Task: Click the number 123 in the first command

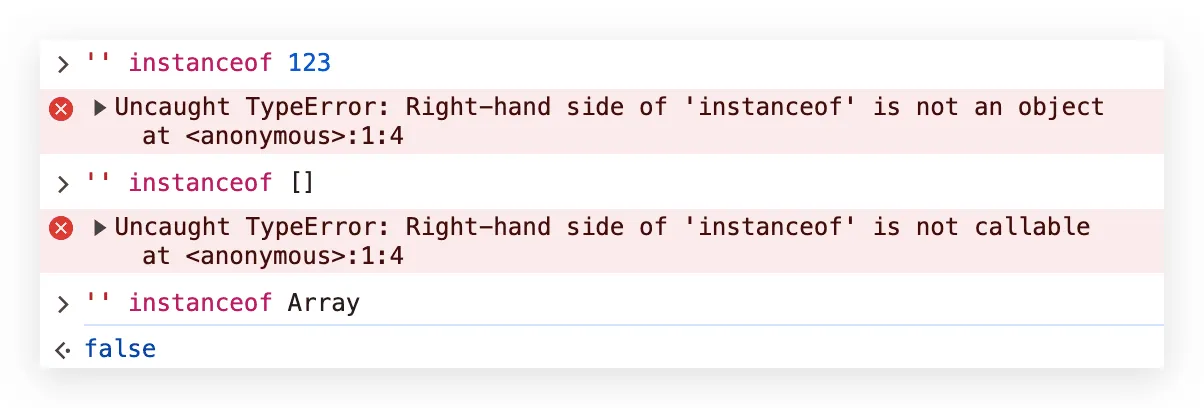Action: (309, 64)
